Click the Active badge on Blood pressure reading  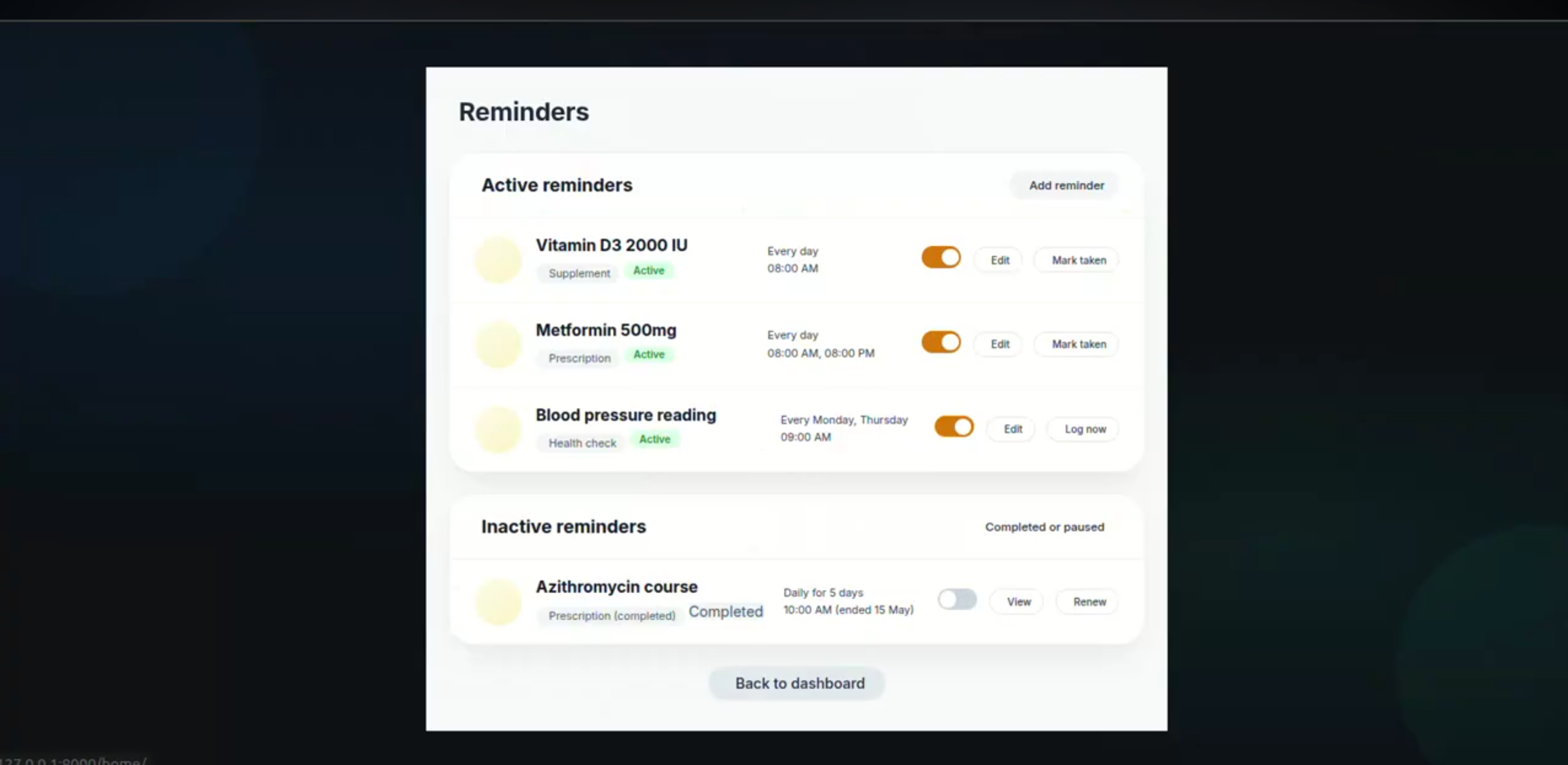(x=654, y=439)
